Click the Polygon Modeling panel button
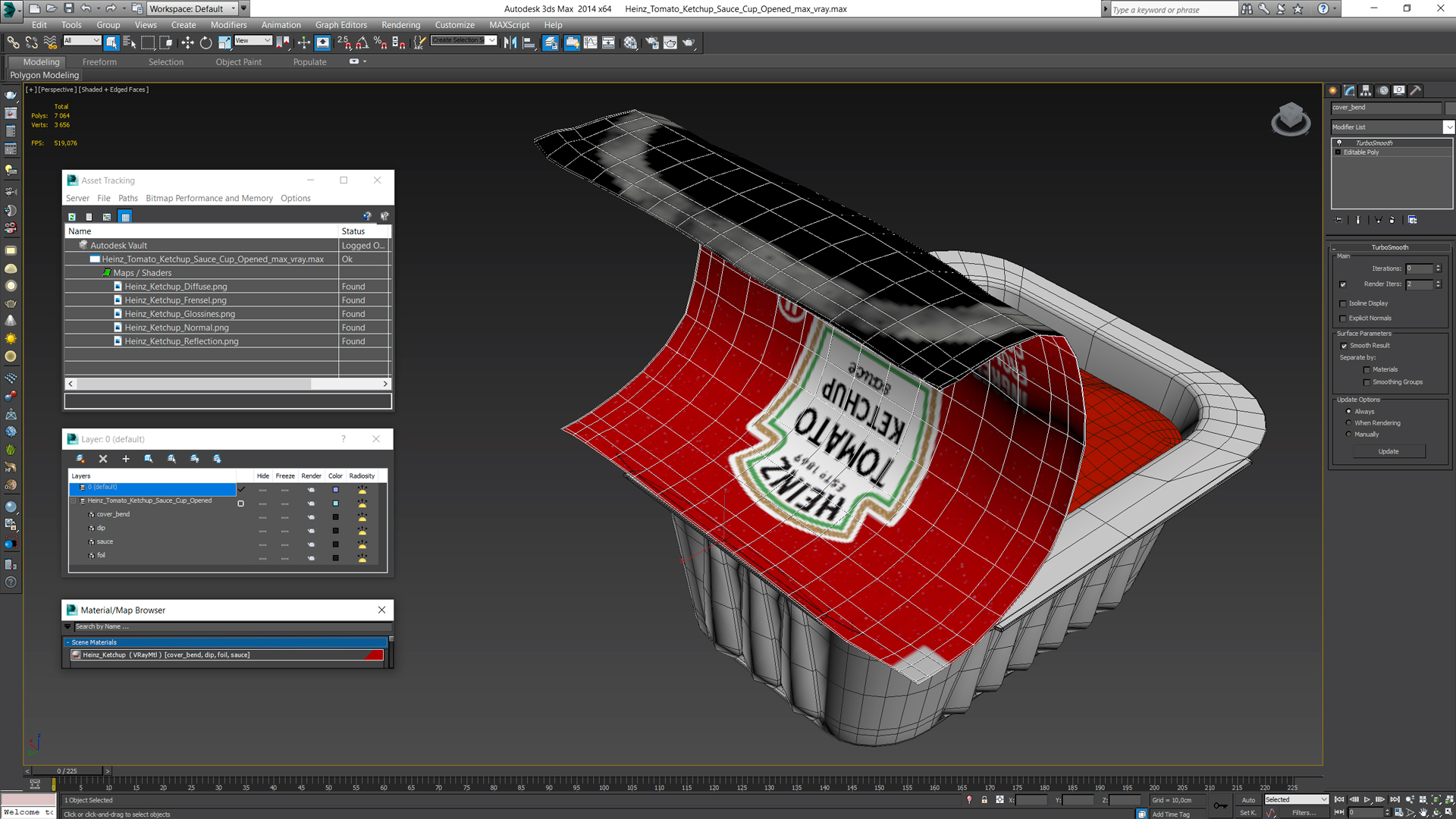This screenshot has width=1456, height=819. coord(44,75)
